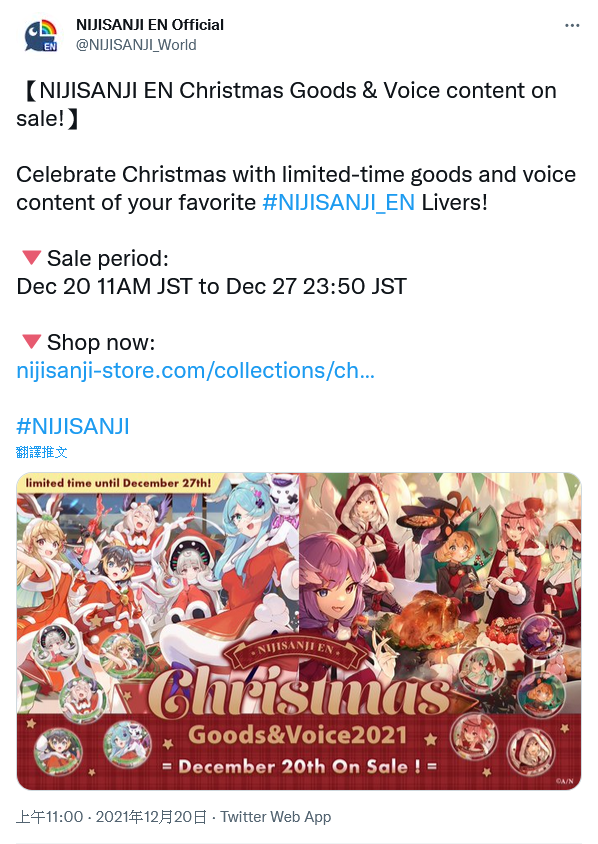Click the NIJISANJI EN Official display name

tap(150, 25)
